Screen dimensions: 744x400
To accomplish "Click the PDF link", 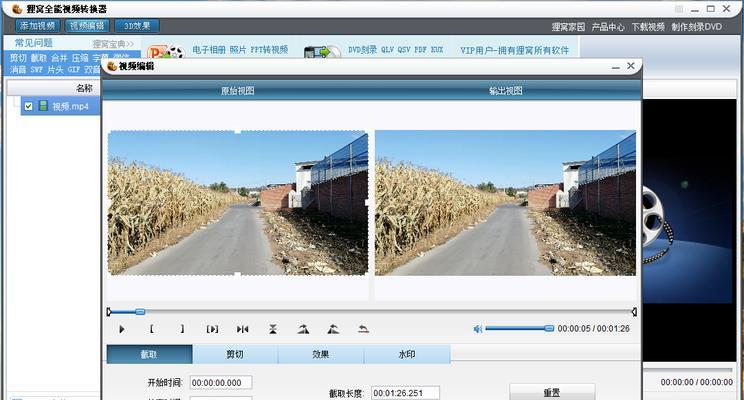I will (420, 49).
